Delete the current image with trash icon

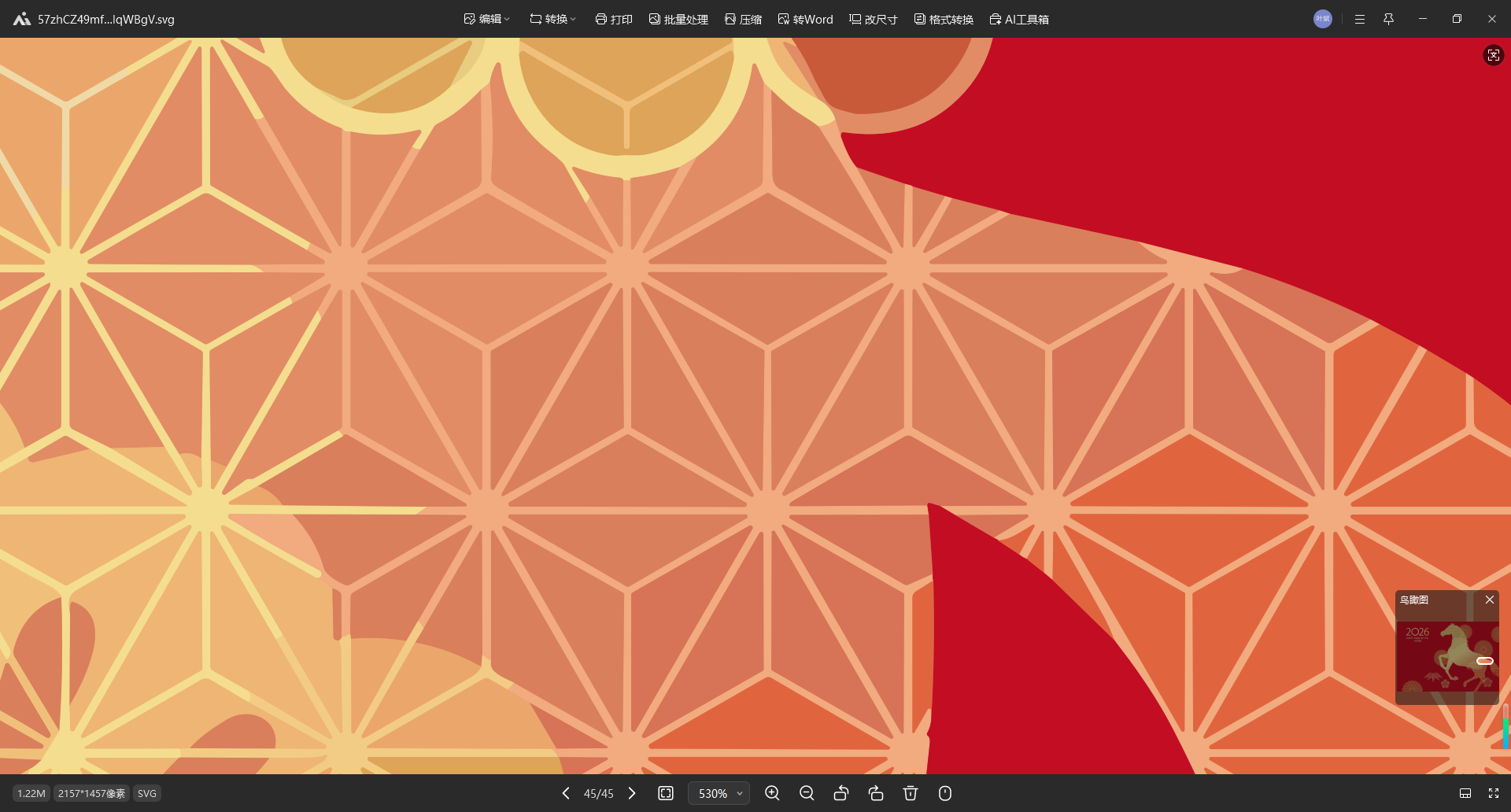coord(911,793)
